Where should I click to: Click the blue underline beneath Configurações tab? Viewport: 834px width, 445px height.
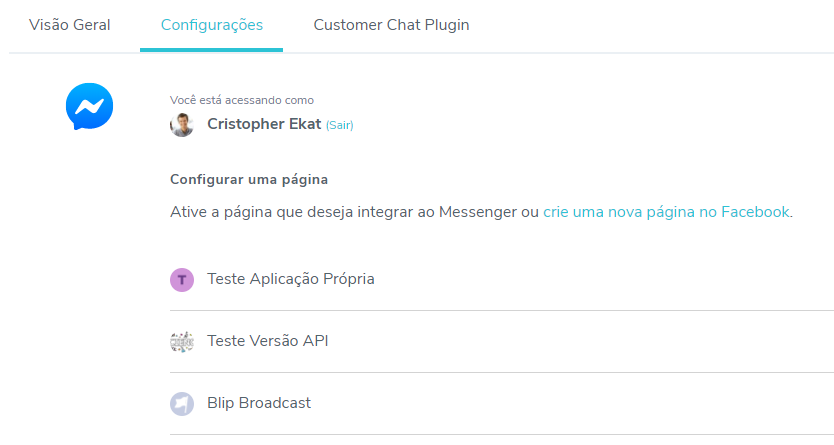(212, 49)
